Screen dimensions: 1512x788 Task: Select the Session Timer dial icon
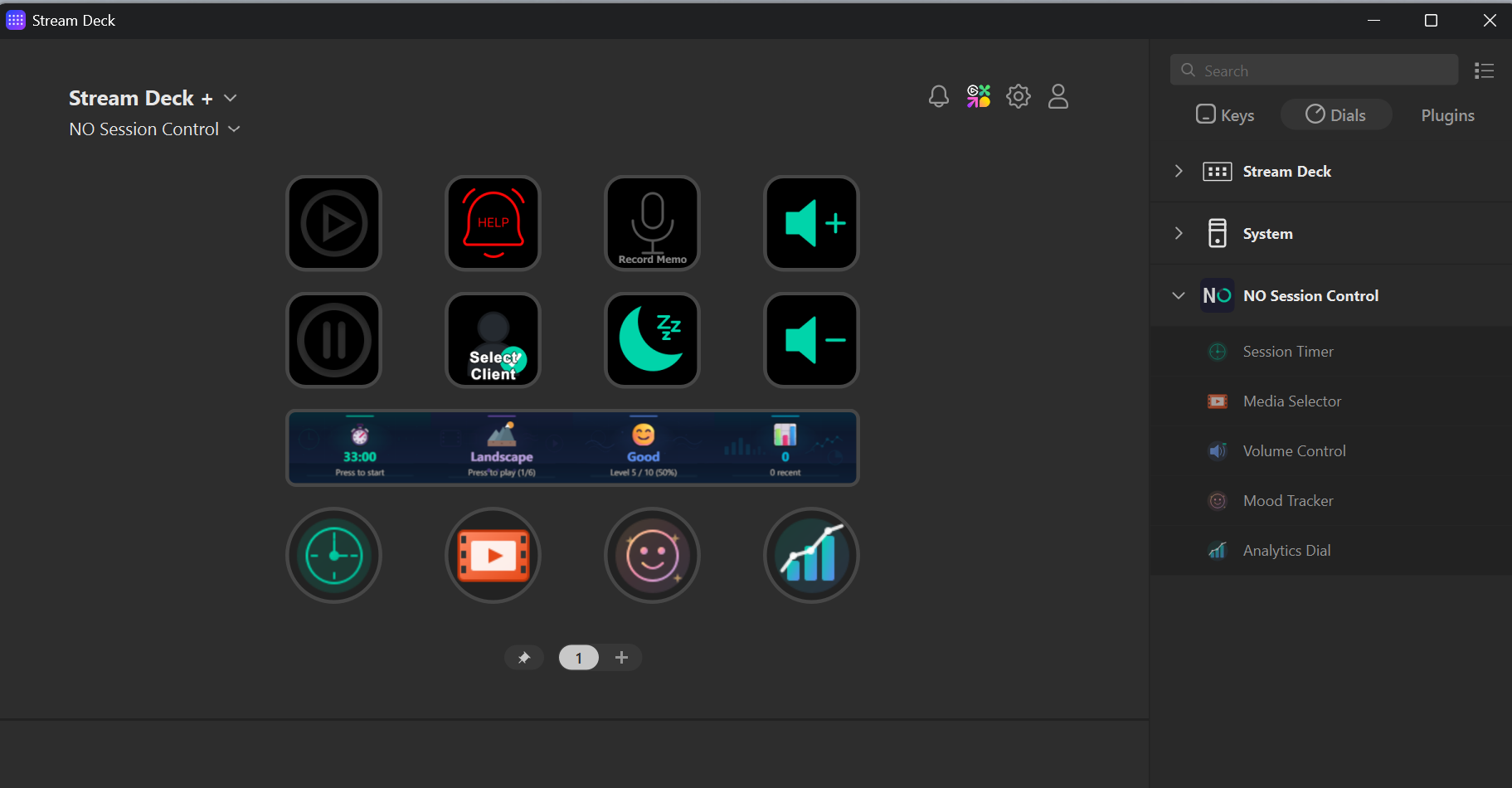pos(333,555)
